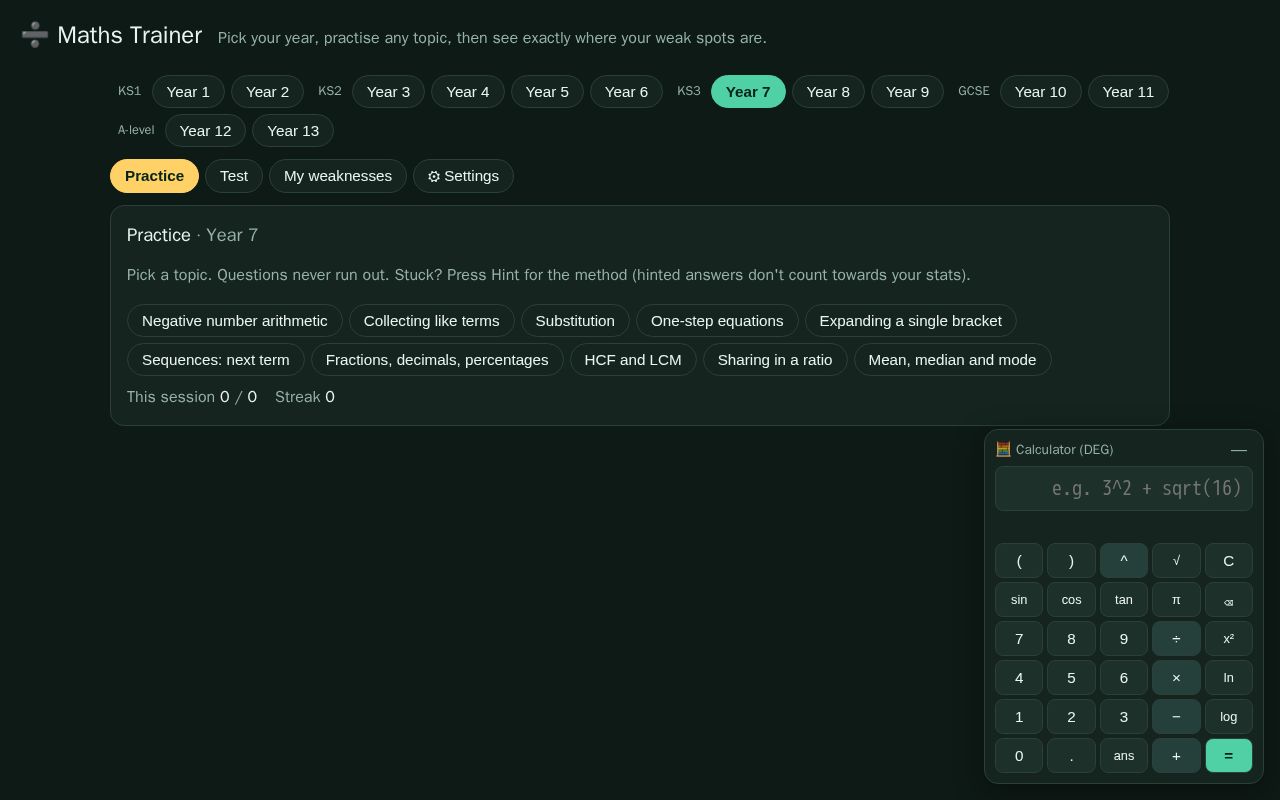Click the close parenthesis calculator key

1071,561
